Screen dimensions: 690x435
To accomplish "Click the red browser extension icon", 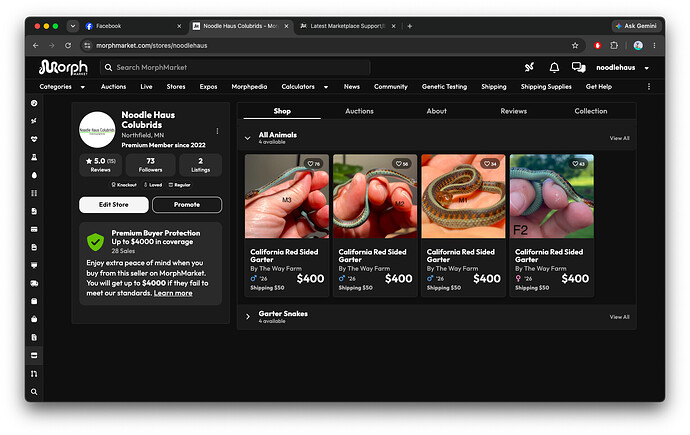I will (x=598, y=45).
